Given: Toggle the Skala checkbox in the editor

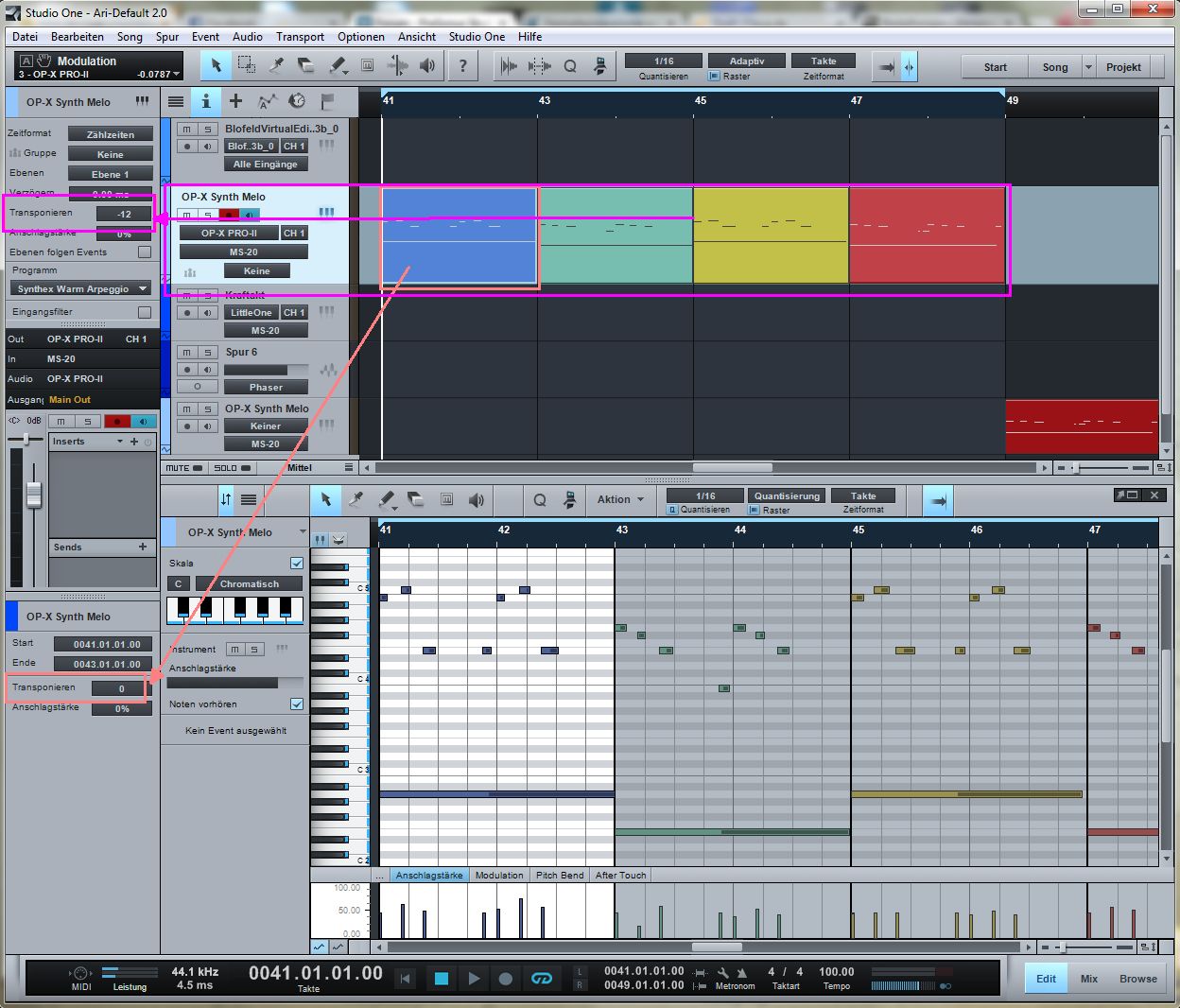Looking at the screenshot, I should (297, 564).
